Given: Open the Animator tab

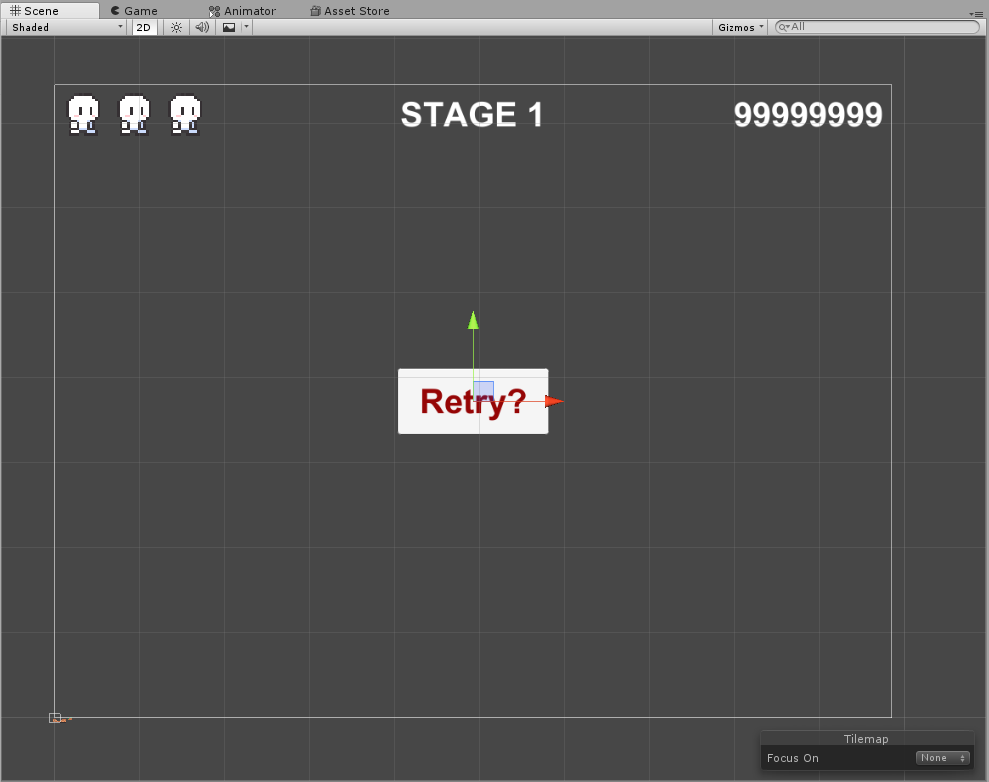Looking at the screenshot, I should (x=243, y=11).
